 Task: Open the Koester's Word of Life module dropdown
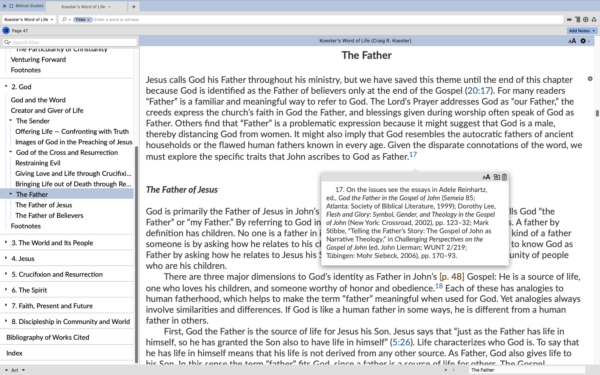[x=29, y=19]
